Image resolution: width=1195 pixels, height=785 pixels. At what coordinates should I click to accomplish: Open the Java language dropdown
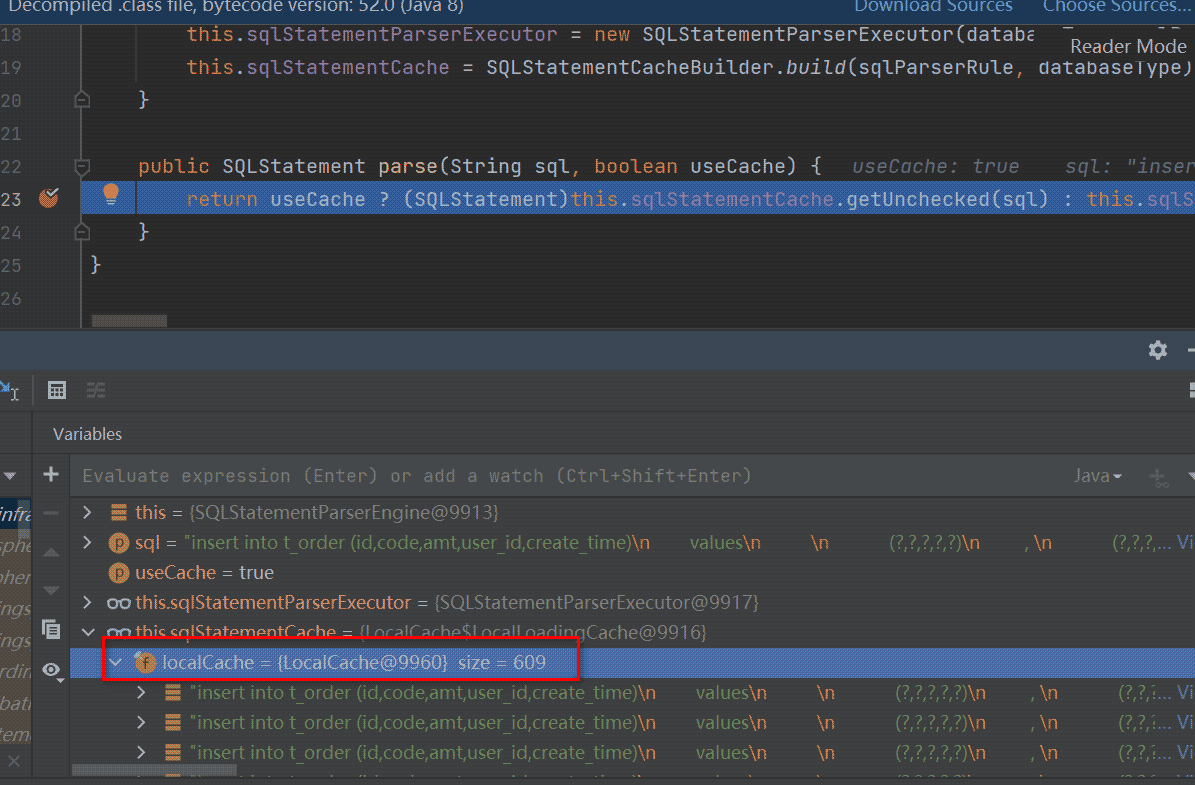click(1097, 476)
